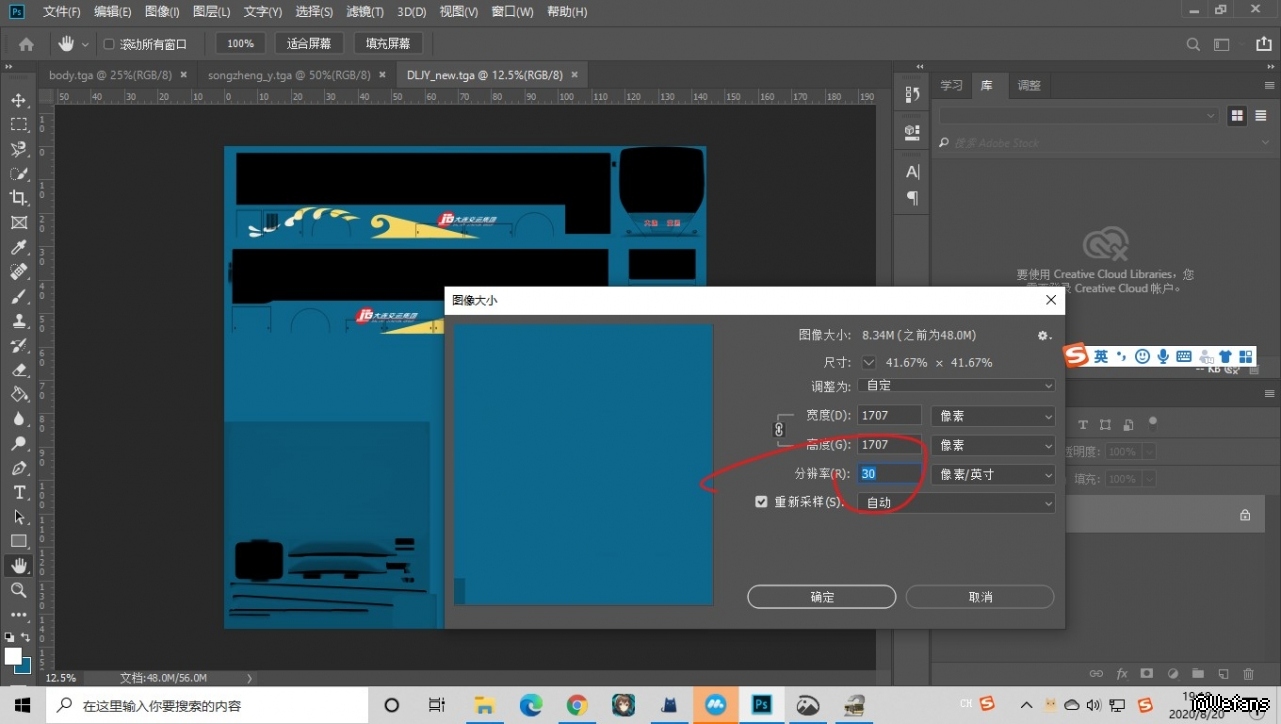This screenshot has height=724, width=1281.
Task: Click the Image Size settings gear icon
Action: point(1043,336)
